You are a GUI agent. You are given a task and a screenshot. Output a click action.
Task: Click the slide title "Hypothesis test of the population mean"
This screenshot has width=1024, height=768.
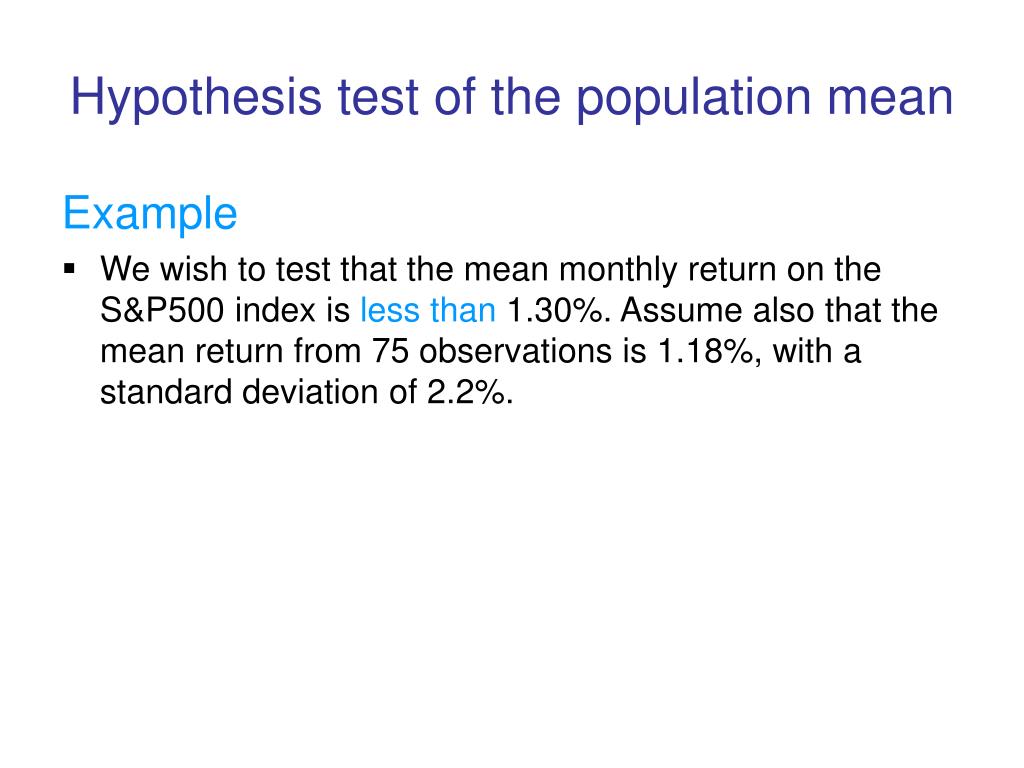pyautogui.click(x=511, y=98)
